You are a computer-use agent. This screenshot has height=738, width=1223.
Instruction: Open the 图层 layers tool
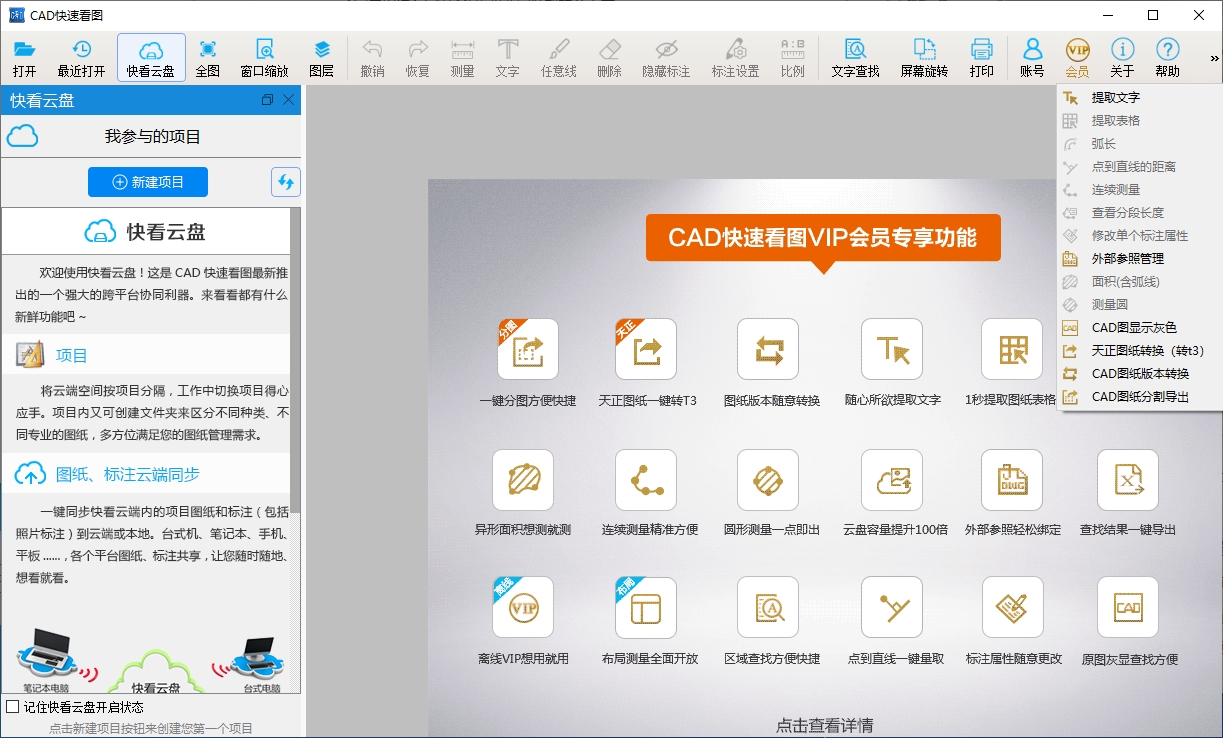tap(321, 58)
